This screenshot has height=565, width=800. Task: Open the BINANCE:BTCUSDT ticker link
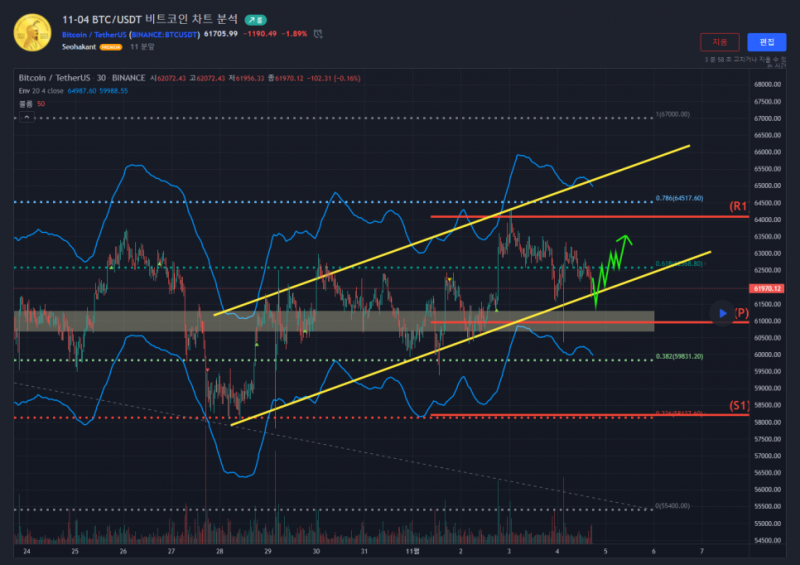pyautogui.click(x=164, y=33)
